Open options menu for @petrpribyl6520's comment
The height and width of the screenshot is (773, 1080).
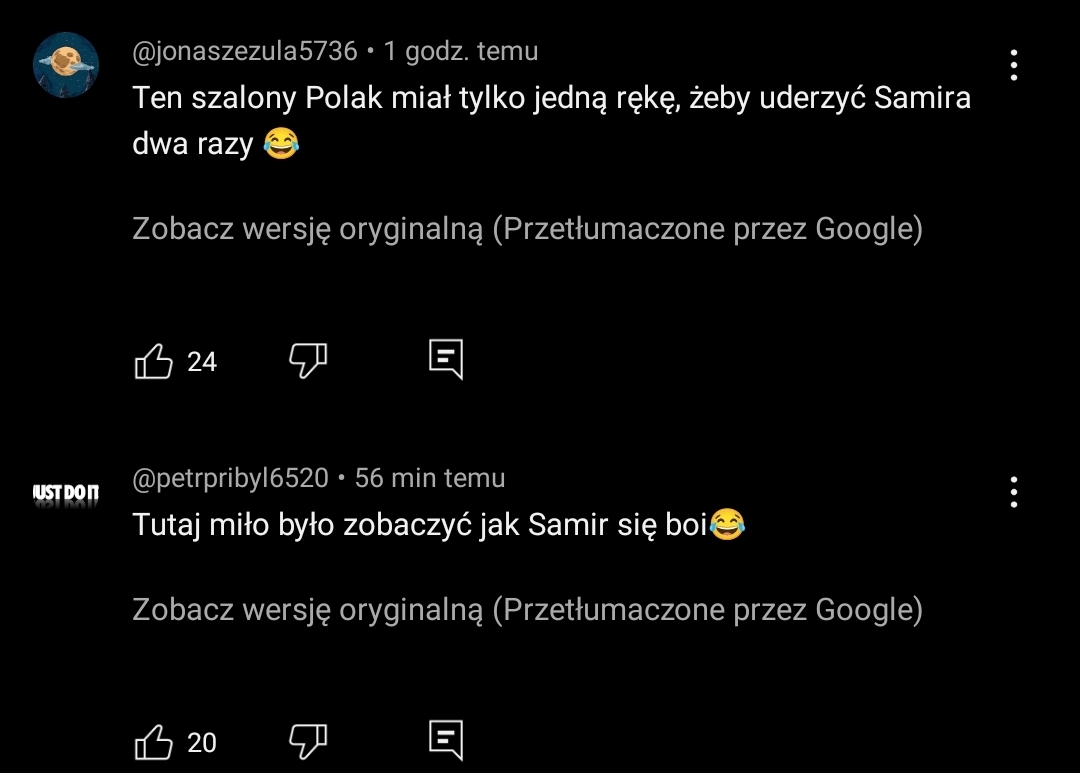[x=1014, y=492]
